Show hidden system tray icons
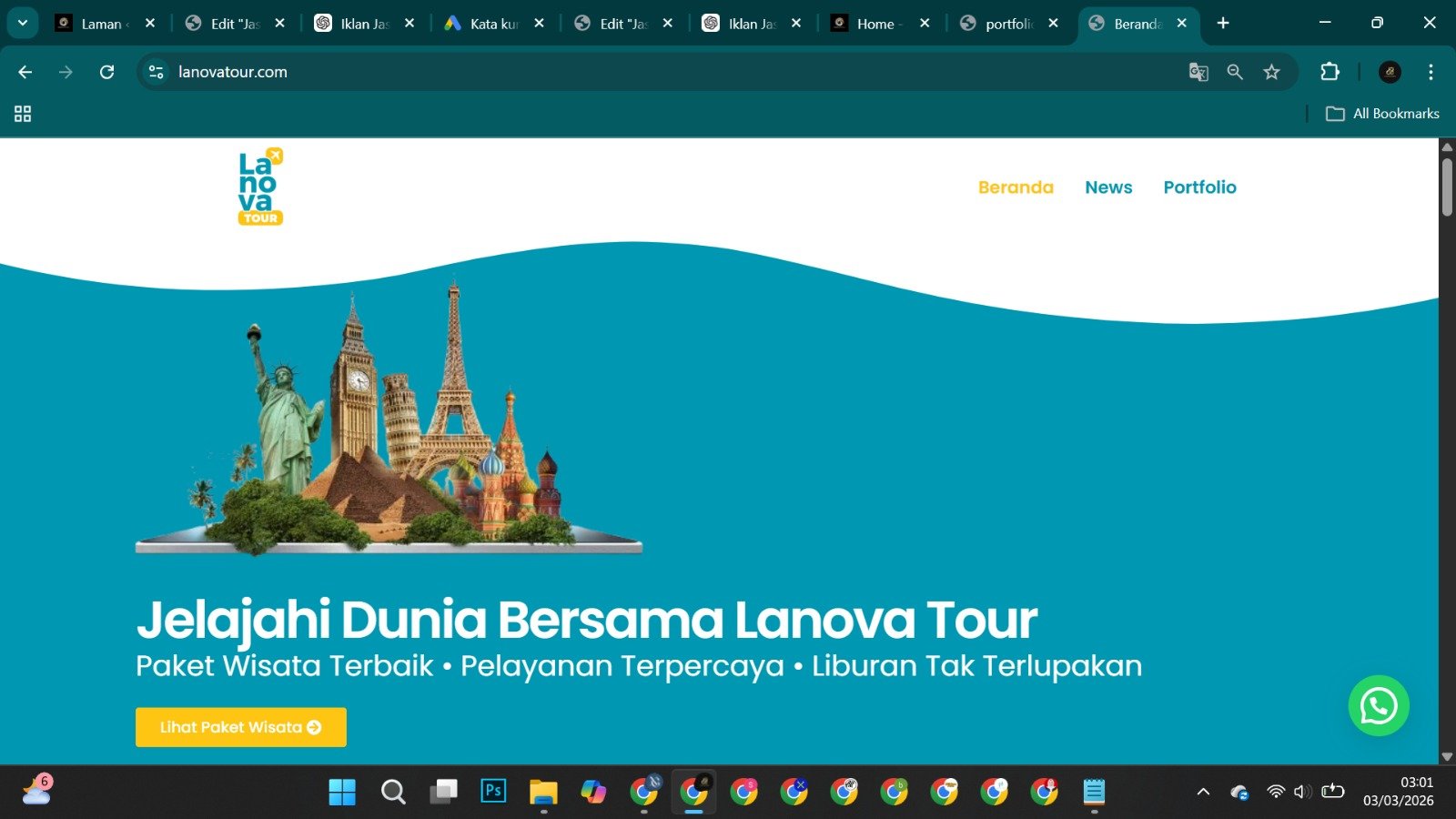Screen dimensions: 1456x819 tap(1203, 792)
